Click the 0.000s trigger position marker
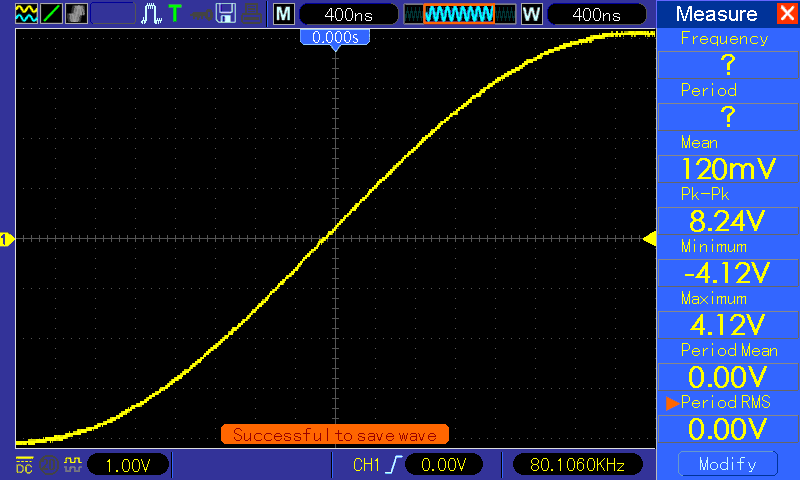The height and width of the screenshot is (480, 800). 335,37
